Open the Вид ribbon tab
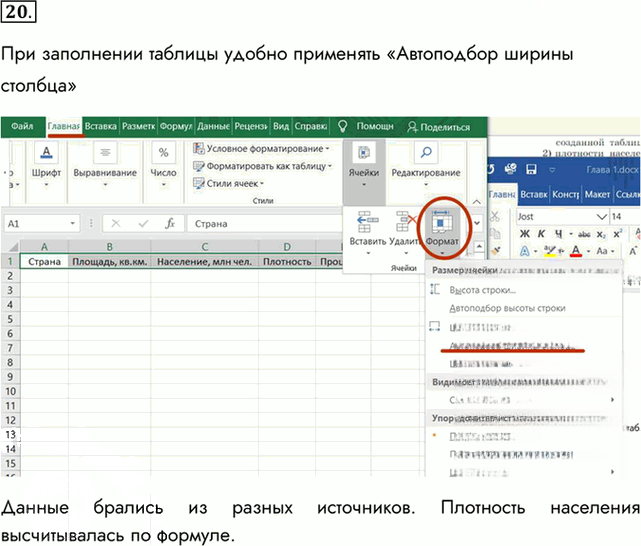641x546 pixels. coord(281,126)
